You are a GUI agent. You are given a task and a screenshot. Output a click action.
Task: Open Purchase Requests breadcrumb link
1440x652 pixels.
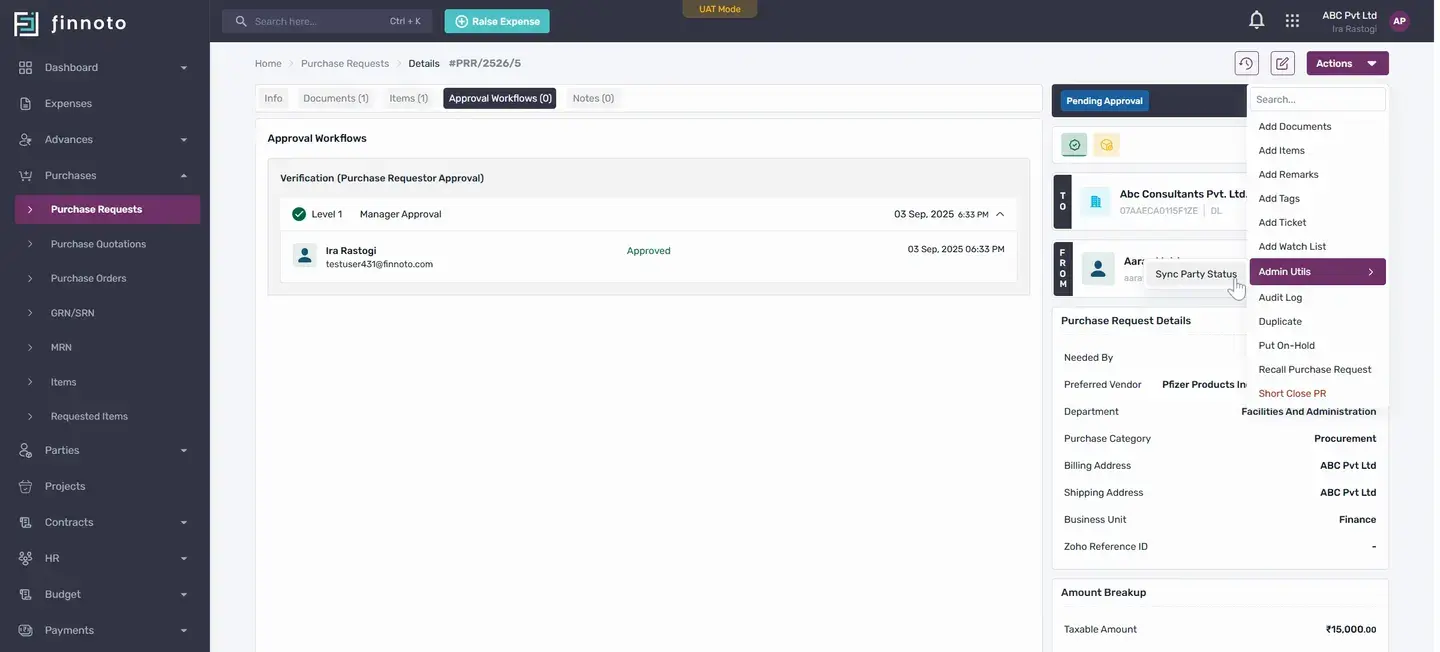pos(345,64)
